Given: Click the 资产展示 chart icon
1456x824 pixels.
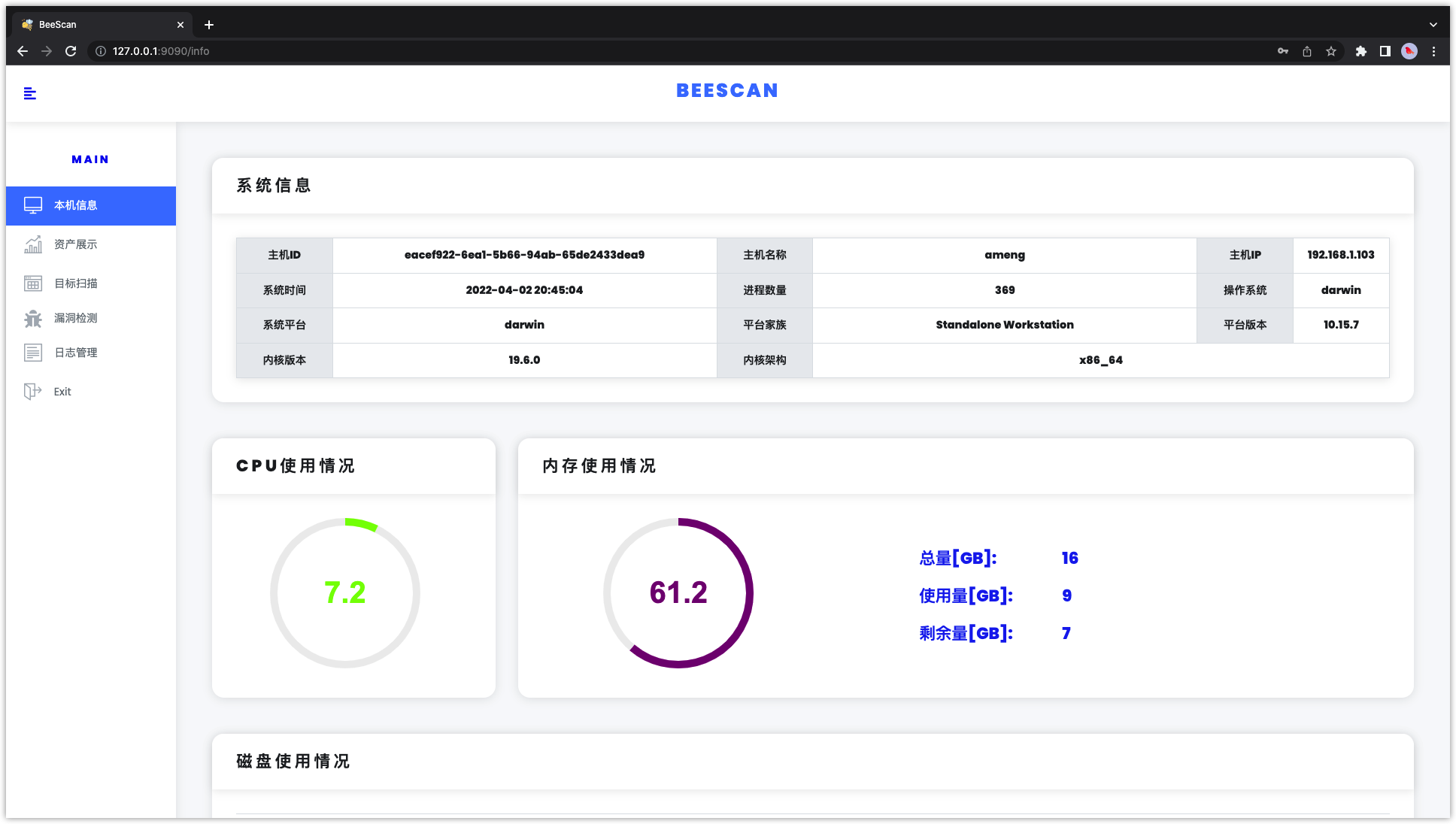Looking at the screenshot, I should point(33,244).
